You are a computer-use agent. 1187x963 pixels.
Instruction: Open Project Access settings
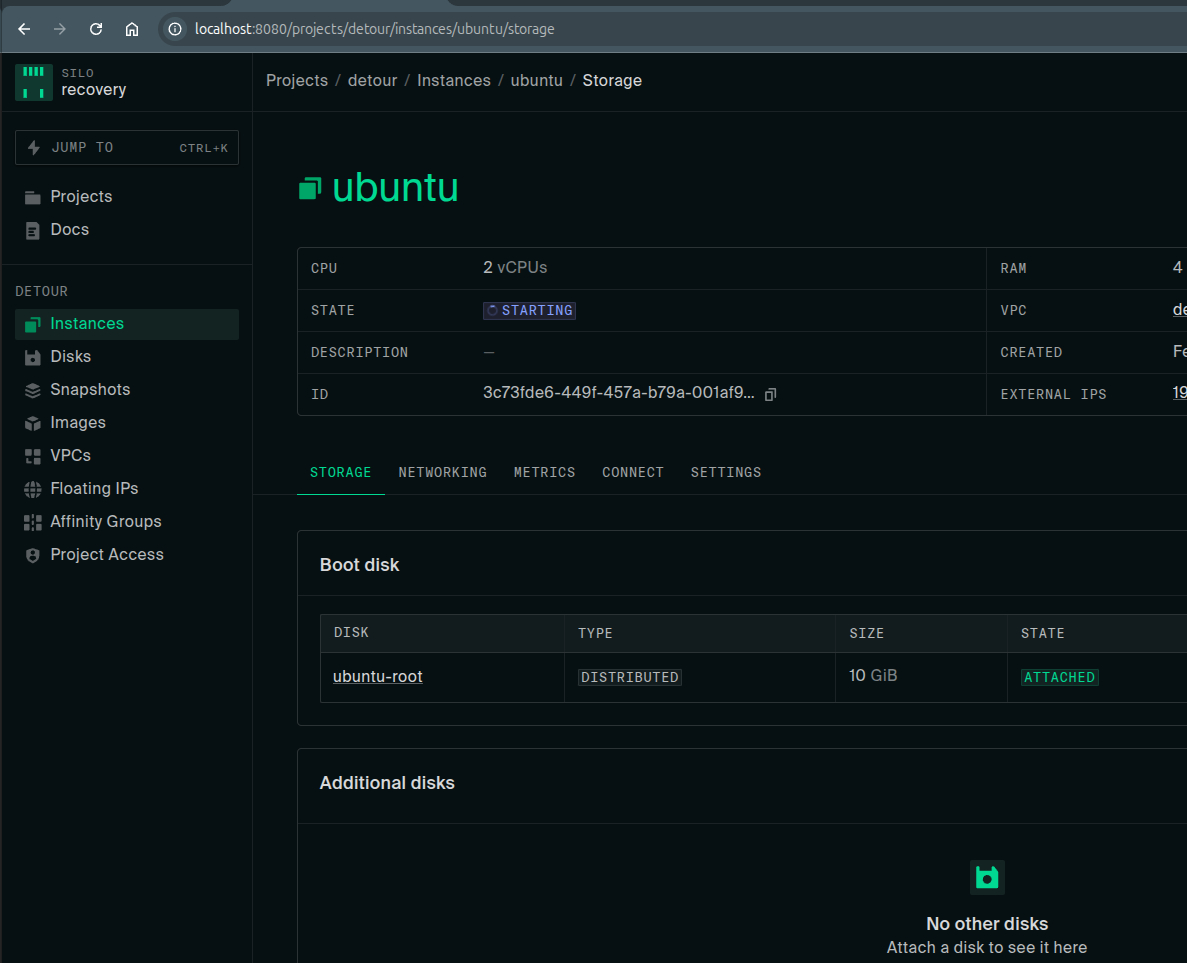coord(106,555)
